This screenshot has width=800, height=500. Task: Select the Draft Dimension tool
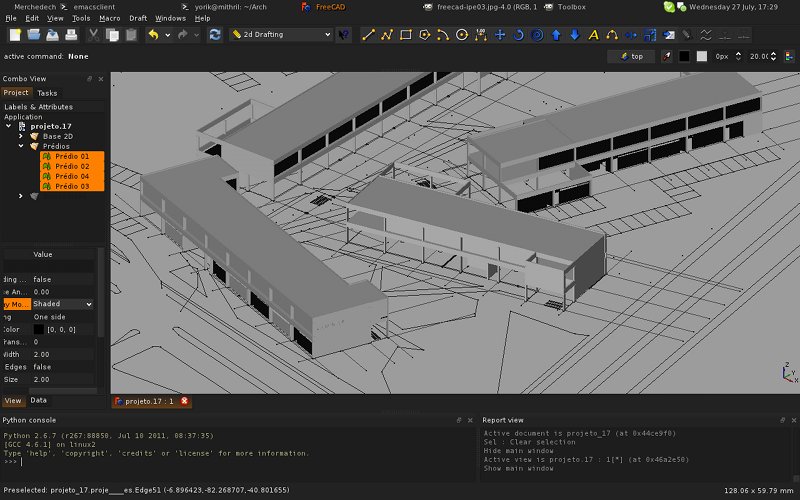pyautogui.click(x=481, y=35)
